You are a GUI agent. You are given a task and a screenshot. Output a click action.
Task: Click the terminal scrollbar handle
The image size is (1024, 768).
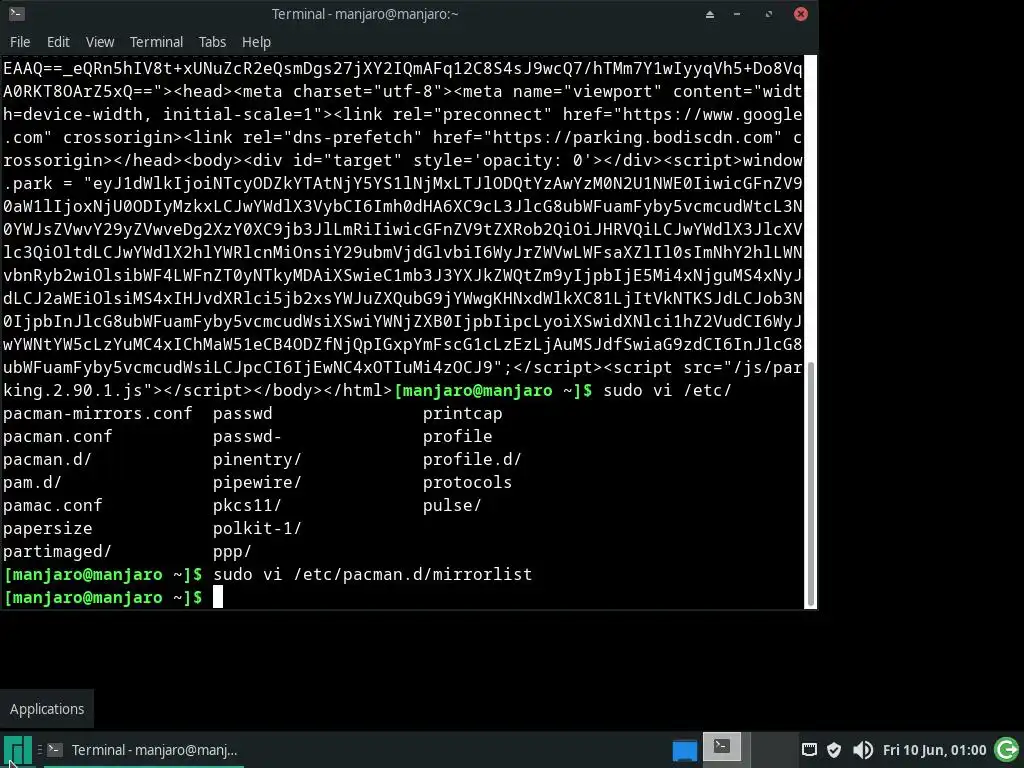[811, 484]
